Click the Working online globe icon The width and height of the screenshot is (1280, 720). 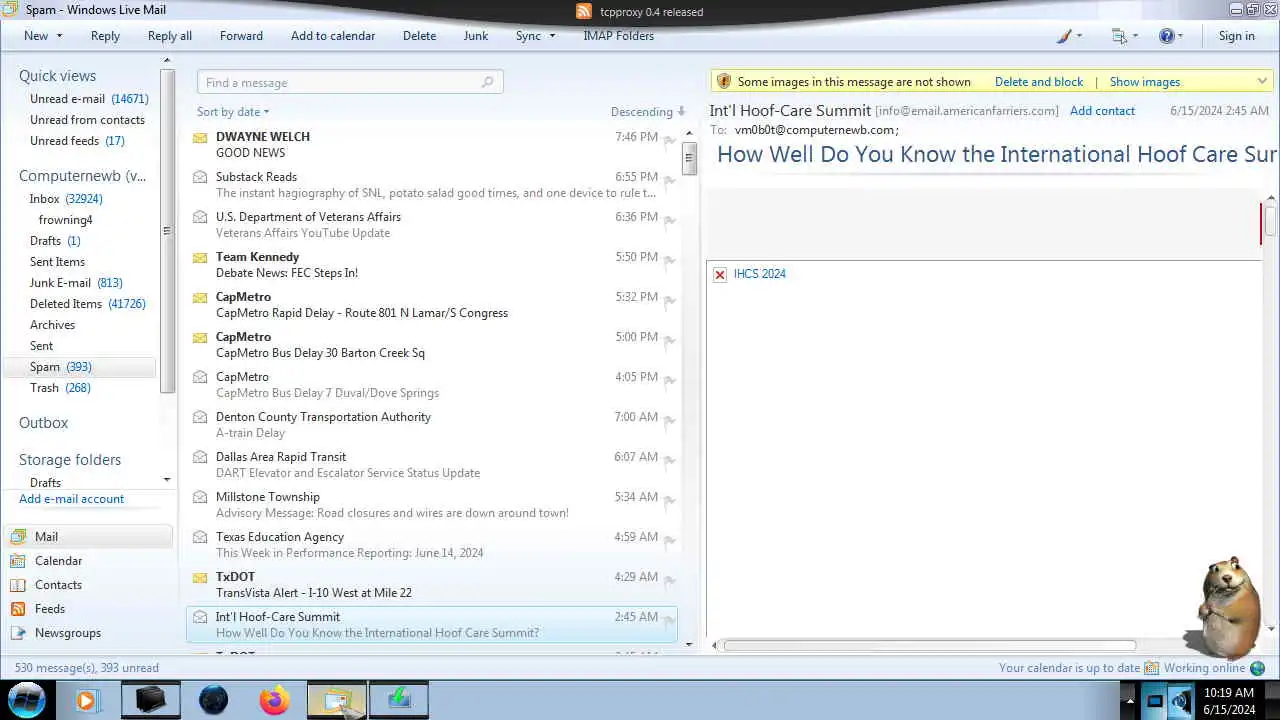[x=1258, y=668]
